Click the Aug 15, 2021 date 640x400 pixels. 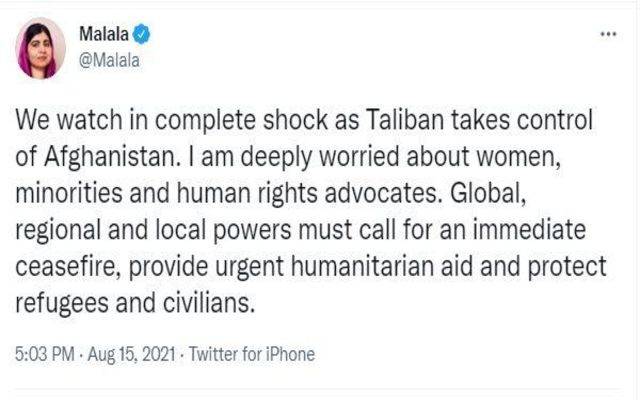coord(131,354)
